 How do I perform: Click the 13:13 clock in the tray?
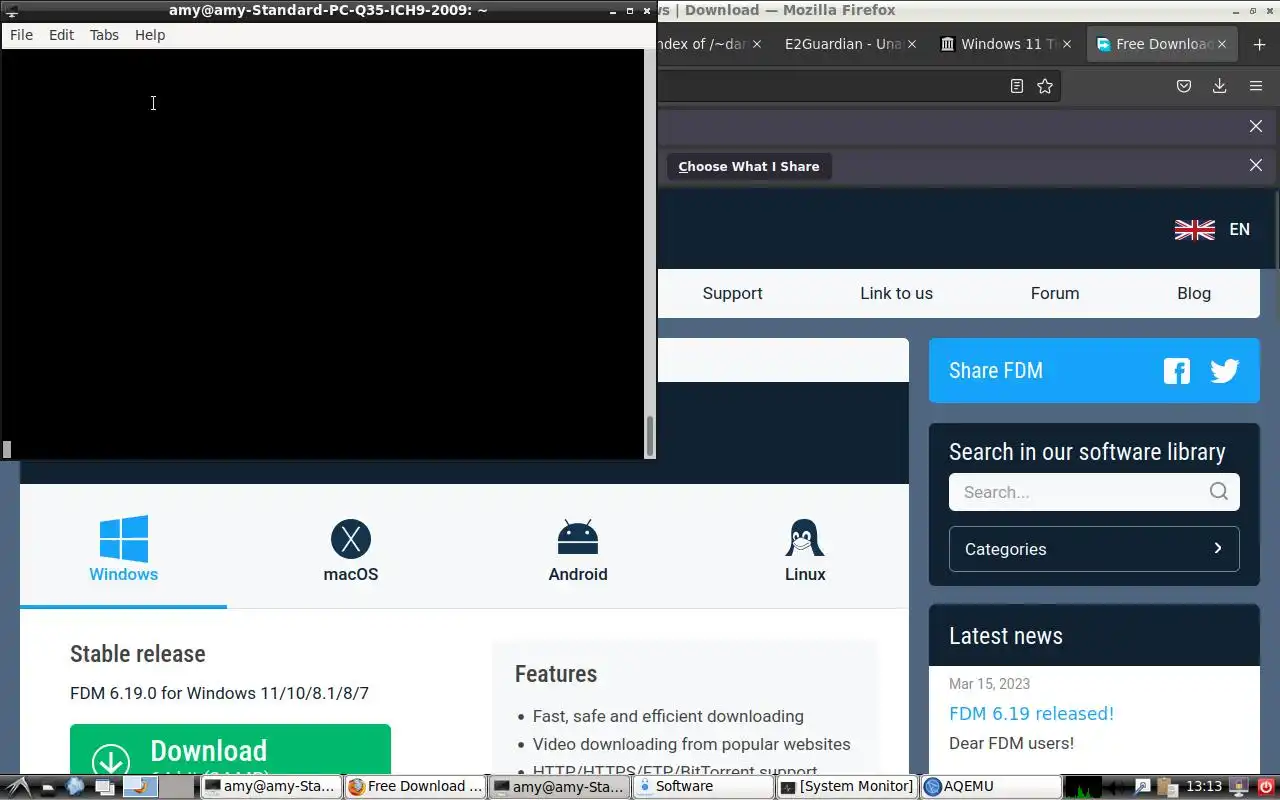[x=1204, y=787]
